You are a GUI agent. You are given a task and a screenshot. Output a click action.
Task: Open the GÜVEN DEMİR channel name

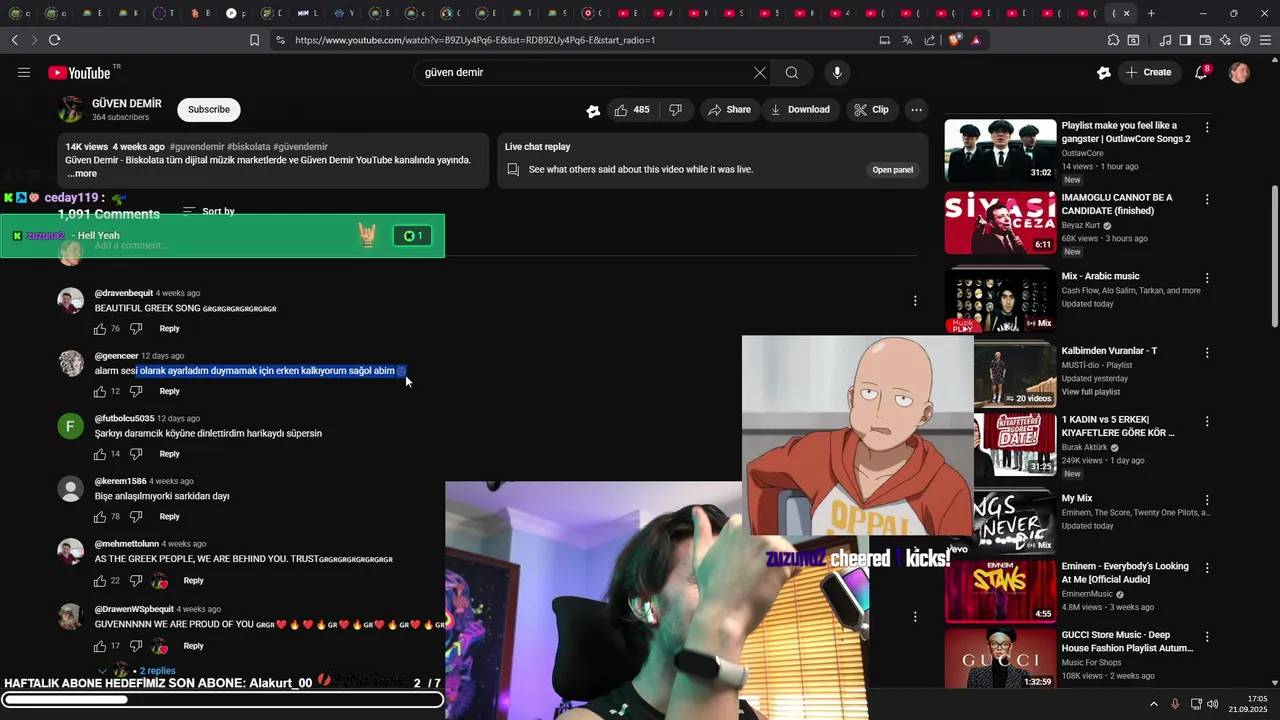(x=127, y=104)
